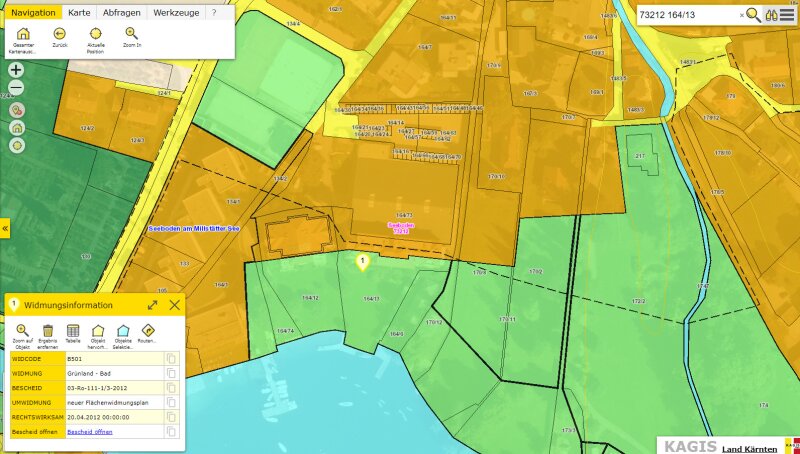
Task: Open the hamburger menu at top right
Action: coord(788,15)
